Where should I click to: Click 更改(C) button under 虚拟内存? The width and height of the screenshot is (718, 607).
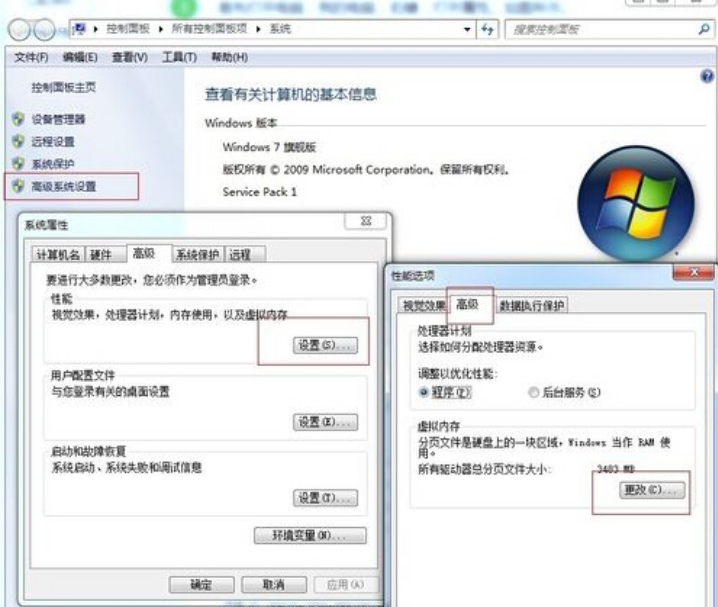click(653, 490)
